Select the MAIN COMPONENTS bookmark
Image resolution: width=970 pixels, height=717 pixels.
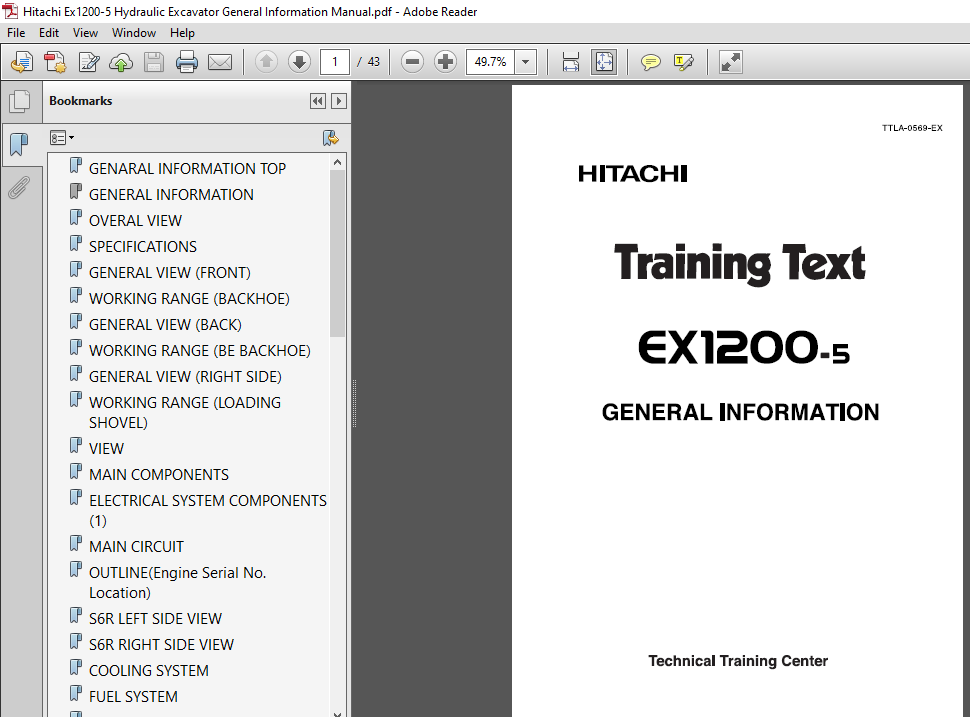[159, 474]
